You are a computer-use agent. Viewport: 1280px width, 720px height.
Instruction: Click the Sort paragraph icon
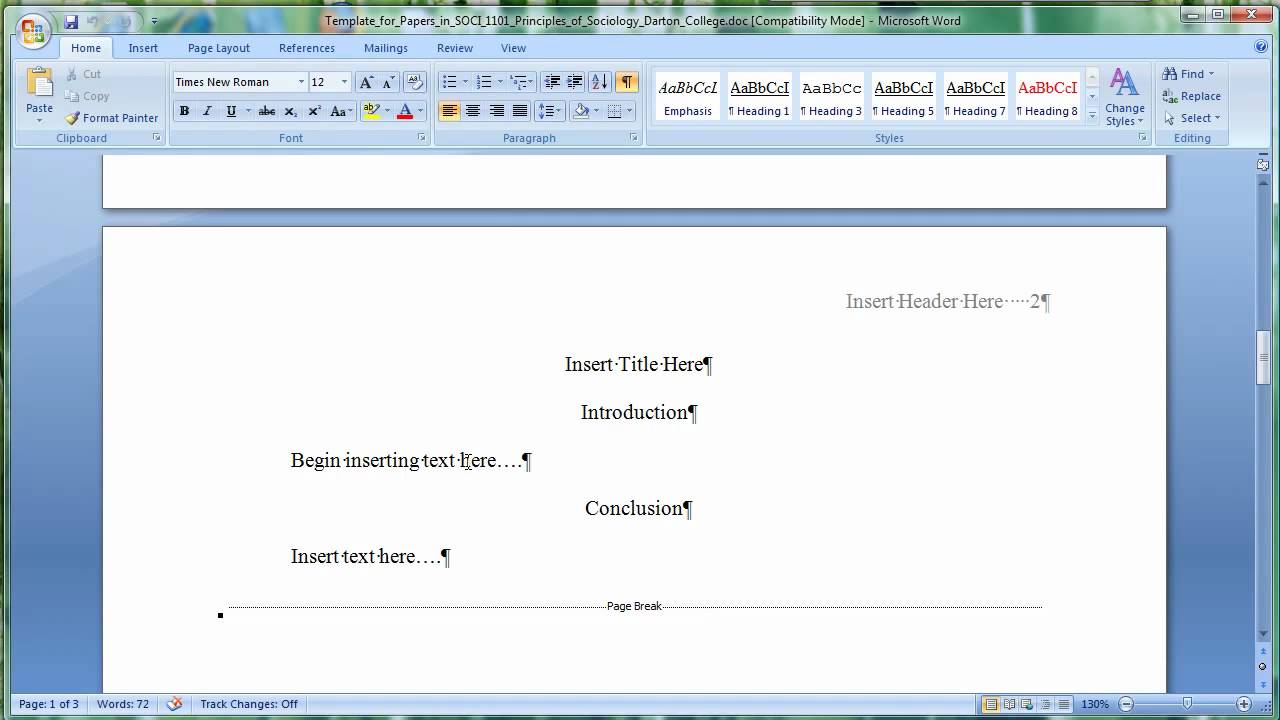tap(599, 82)
